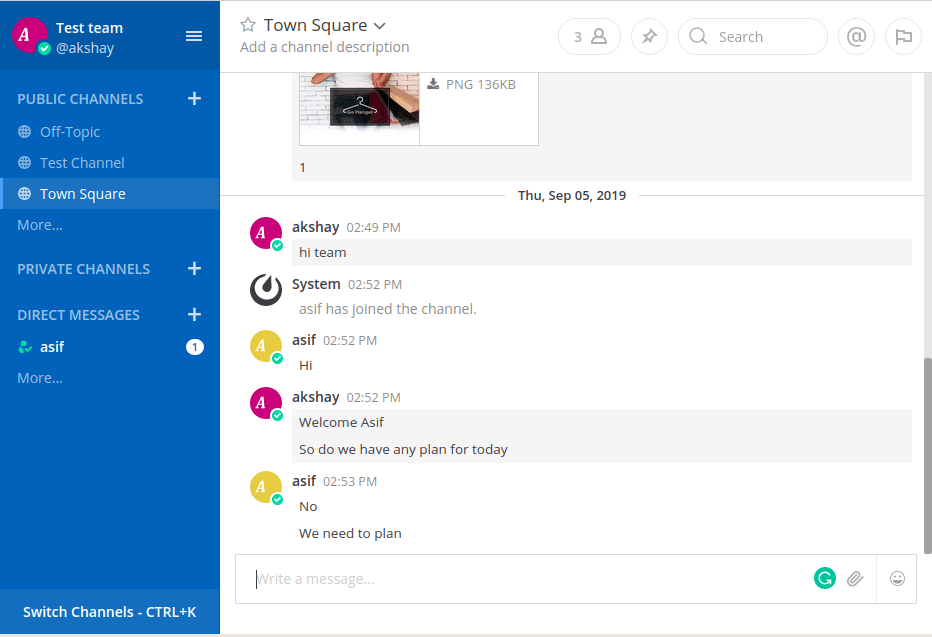Open direct message with asif
Image resolution: width=932 pixels, height=637 pixels.
click(52, 347)
